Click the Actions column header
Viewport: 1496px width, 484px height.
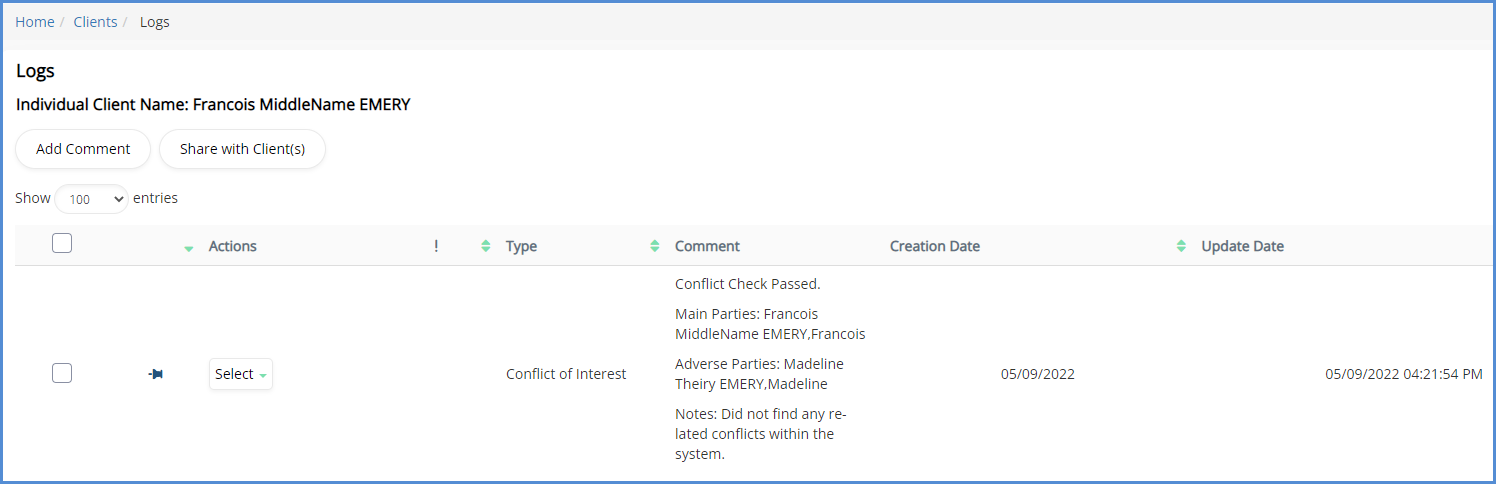coord(232,246)
